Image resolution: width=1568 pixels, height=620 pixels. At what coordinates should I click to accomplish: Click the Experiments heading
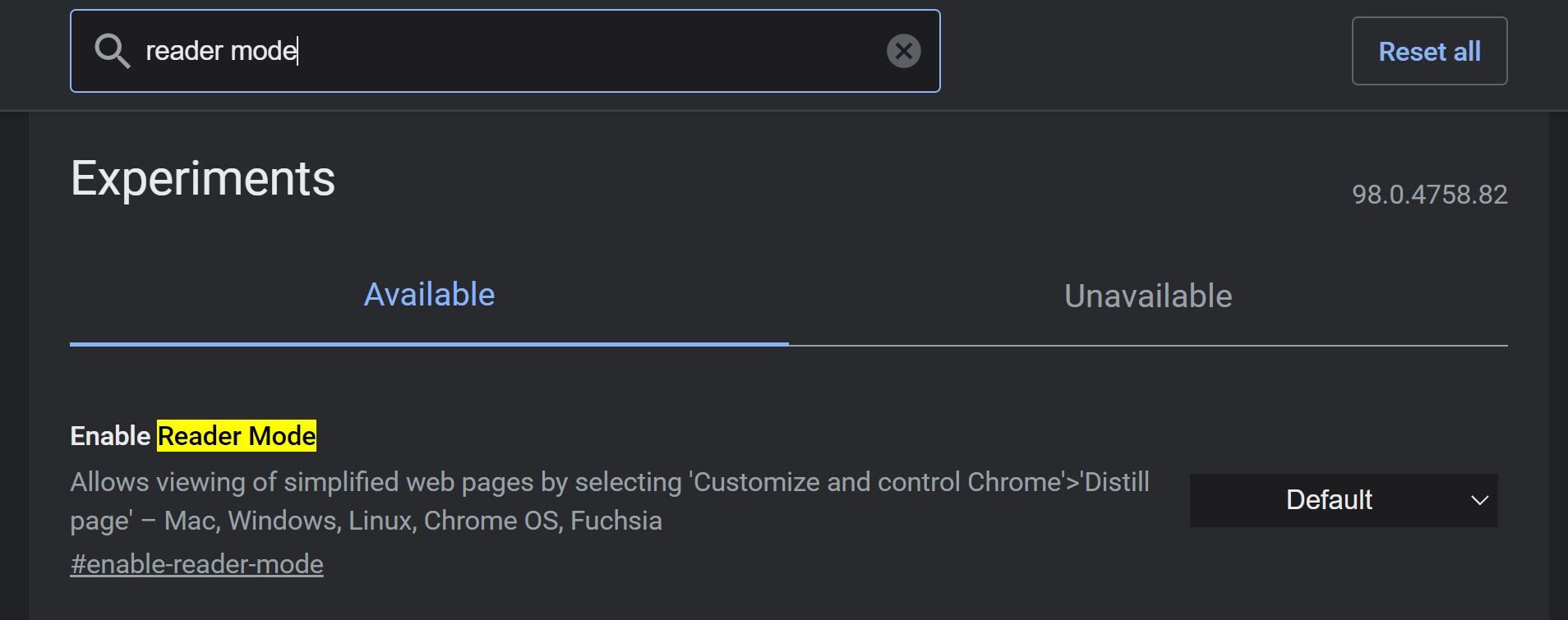click(x=203, y=178)
